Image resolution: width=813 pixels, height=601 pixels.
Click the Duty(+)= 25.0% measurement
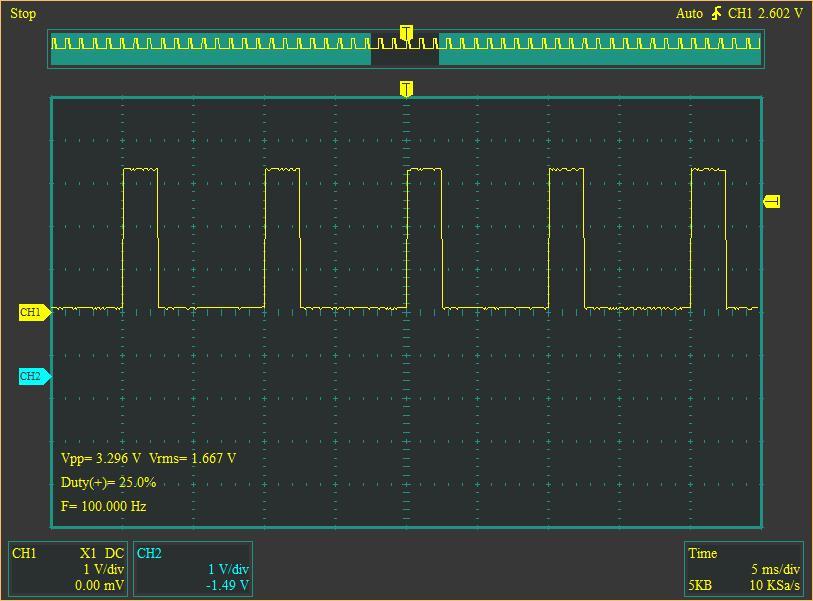click(x=108, y=482)
